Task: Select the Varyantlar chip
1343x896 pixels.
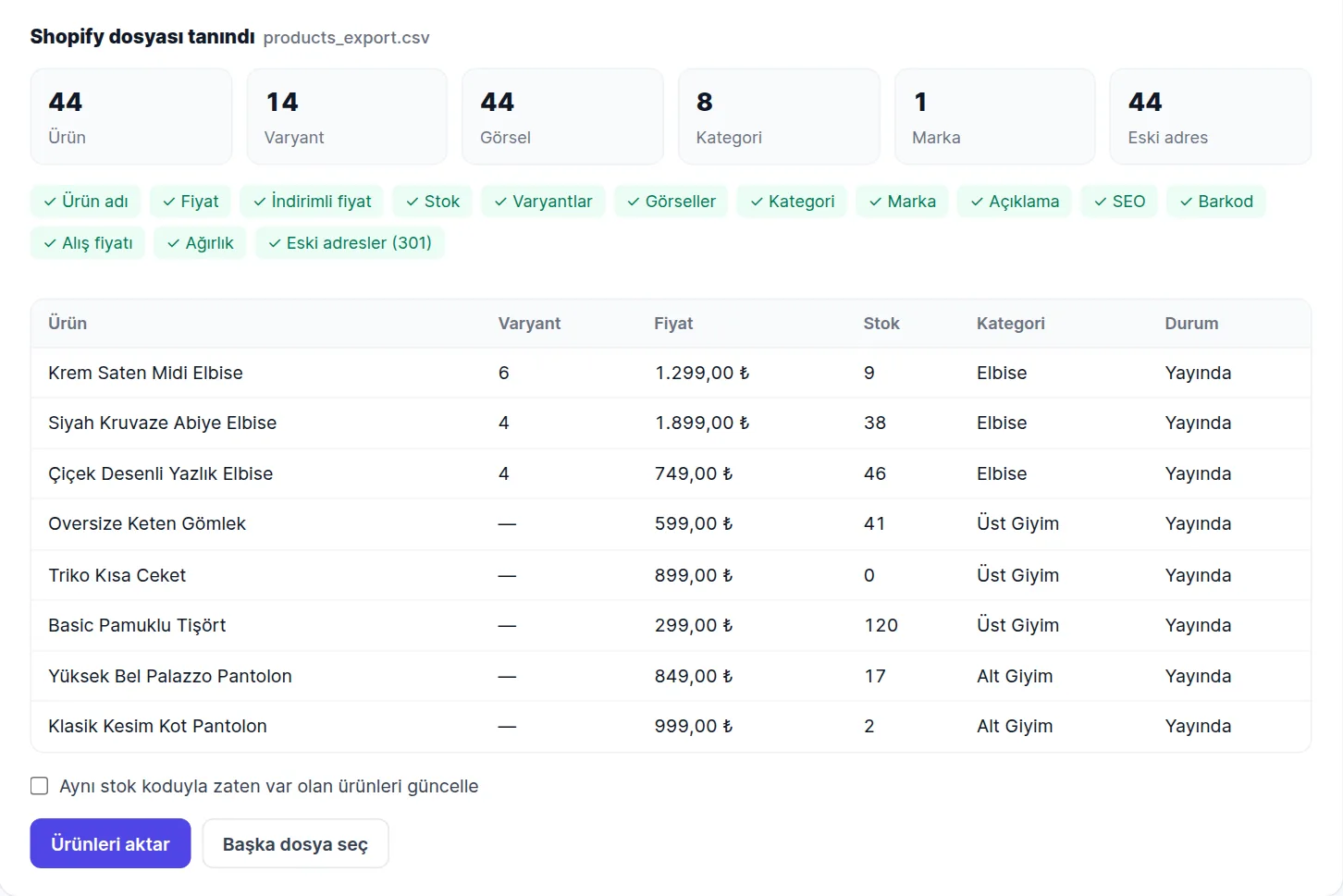Action: (543, 202)
